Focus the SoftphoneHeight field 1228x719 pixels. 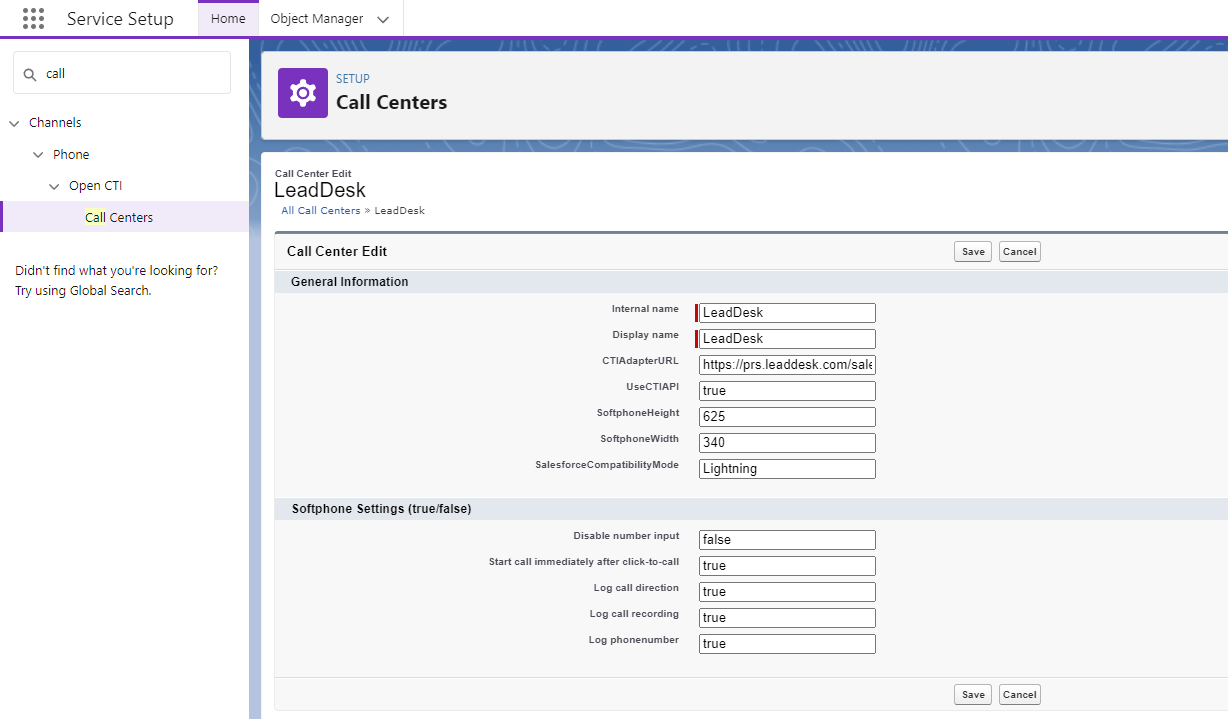pos(787,417)
